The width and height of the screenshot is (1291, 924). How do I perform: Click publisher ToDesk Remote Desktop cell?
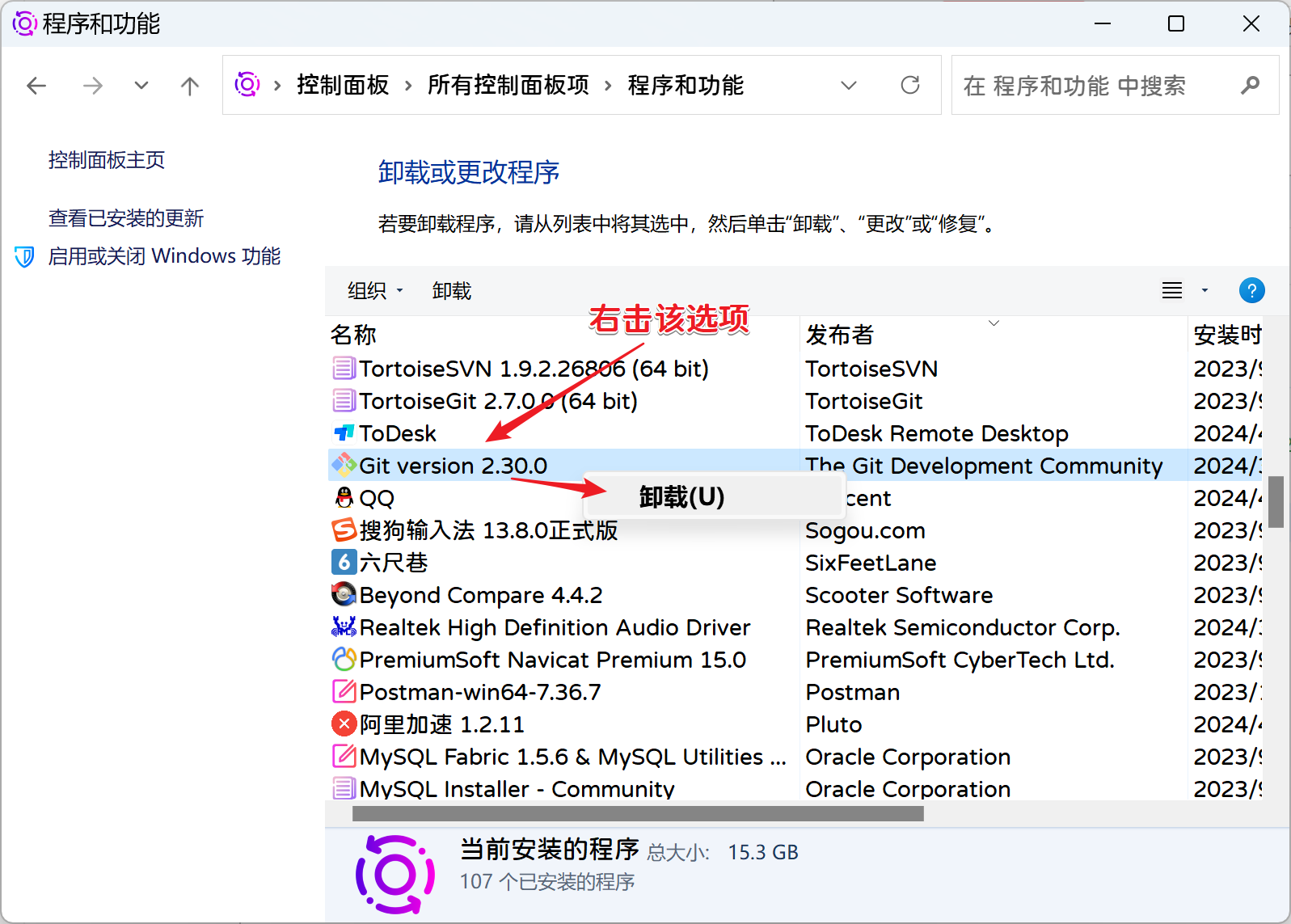(x=937, y=433)
